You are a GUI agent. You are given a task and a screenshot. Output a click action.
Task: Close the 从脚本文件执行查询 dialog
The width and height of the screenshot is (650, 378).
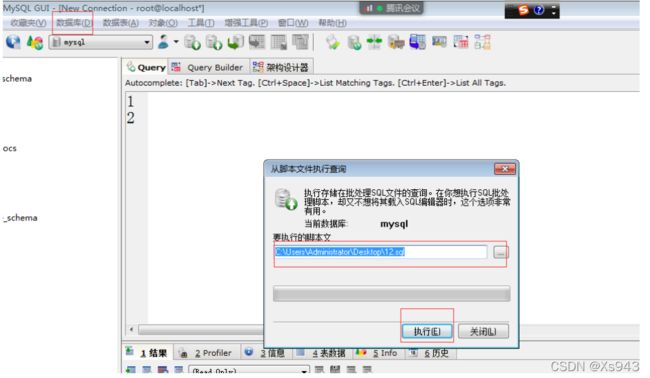point(504,169)
